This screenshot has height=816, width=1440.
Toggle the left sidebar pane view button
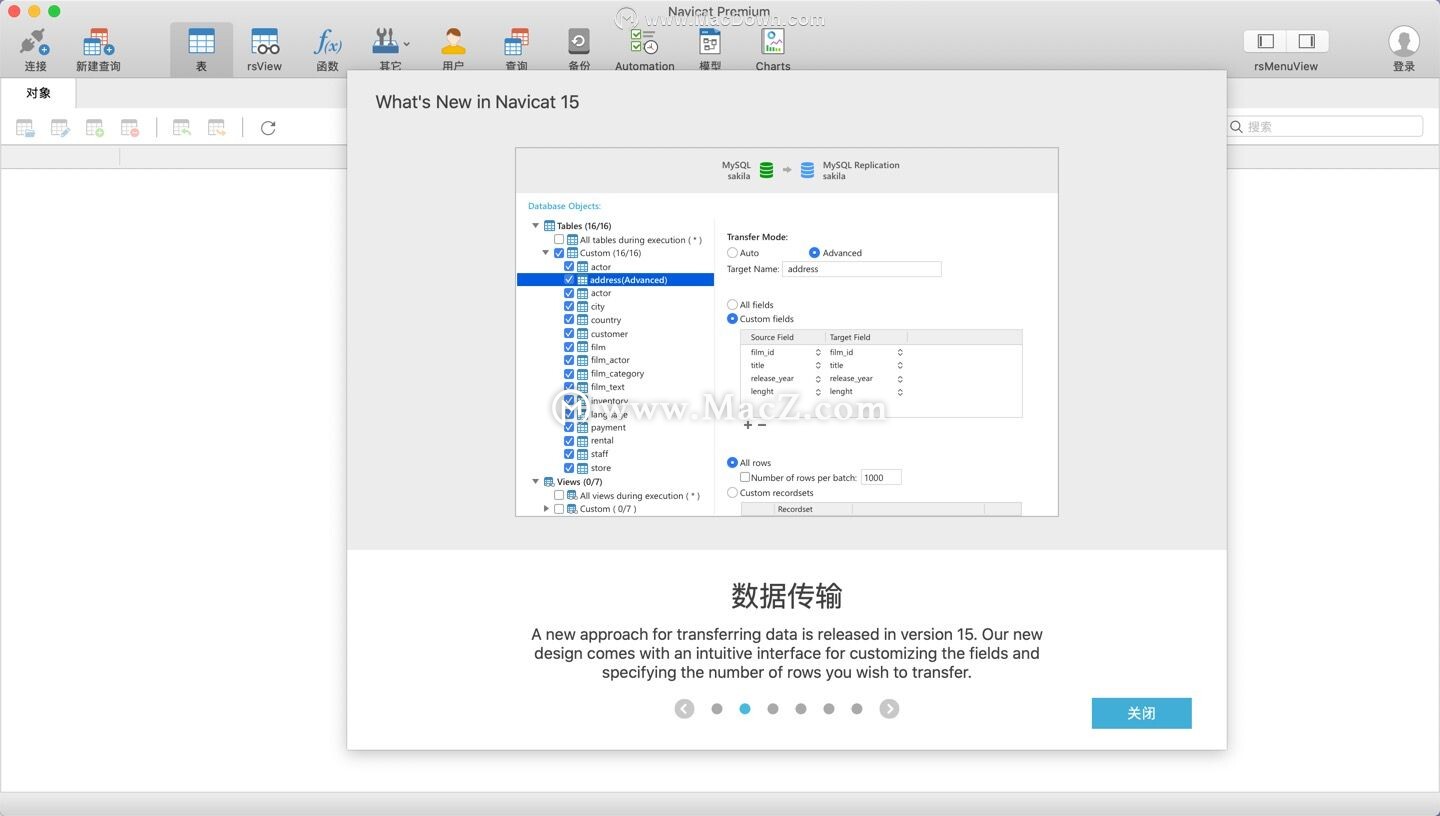pyautogui.click(x=1265, y=41)
